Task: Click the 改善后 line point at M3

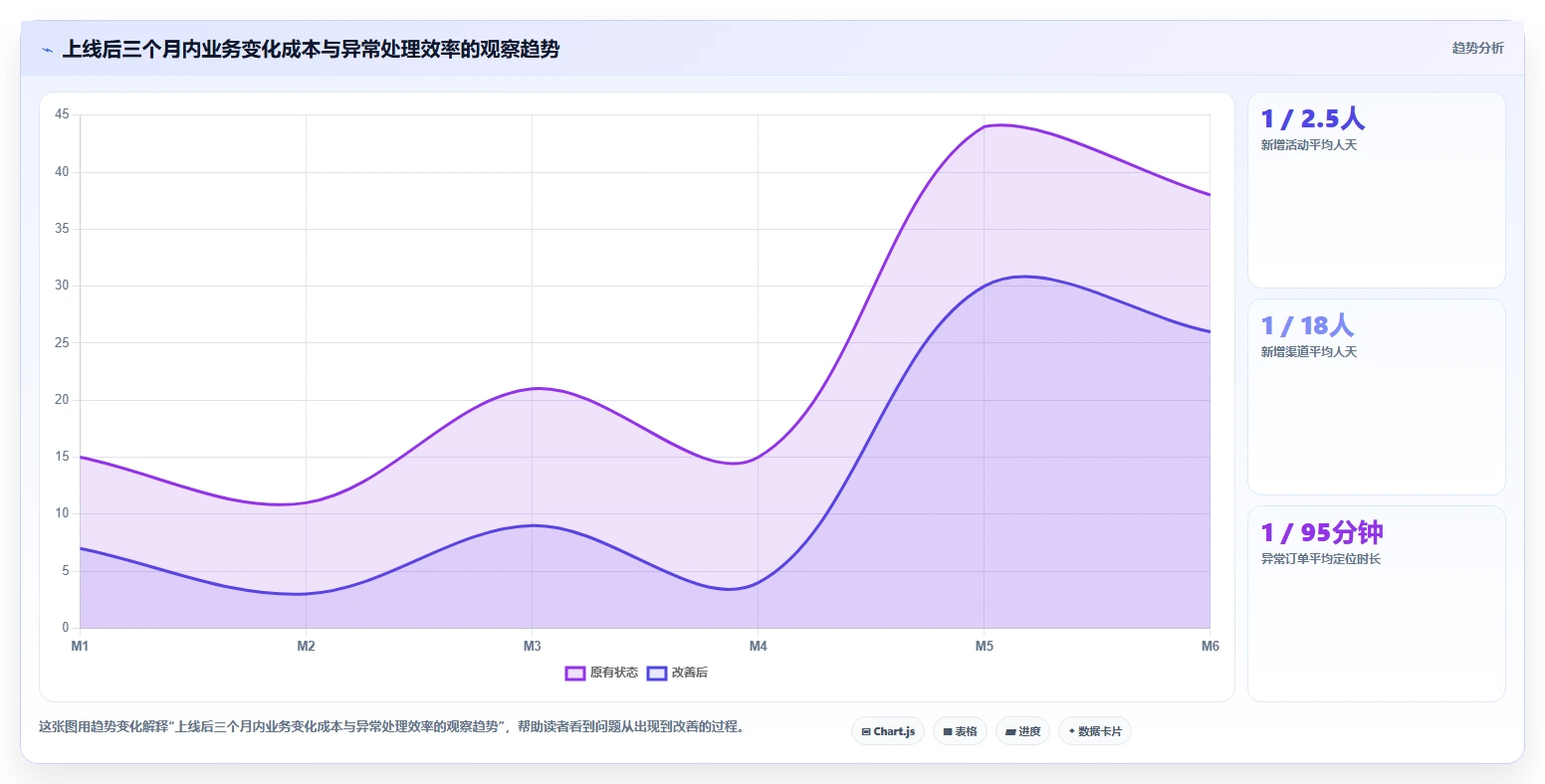Action: pyautogui.click(x=532, y=525)
